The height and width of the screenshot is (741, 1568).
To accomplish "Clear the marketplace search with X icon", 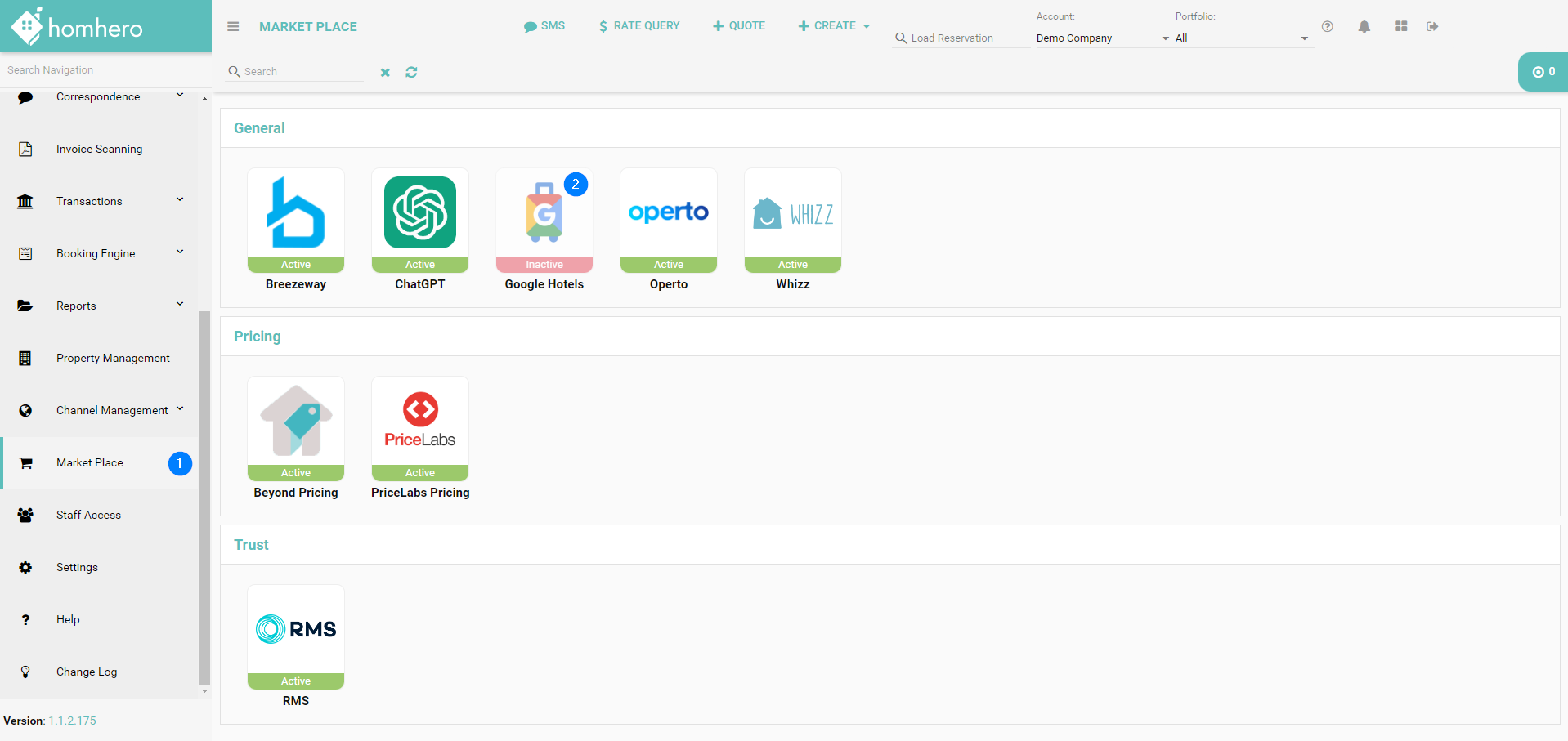I will [385, 73].
